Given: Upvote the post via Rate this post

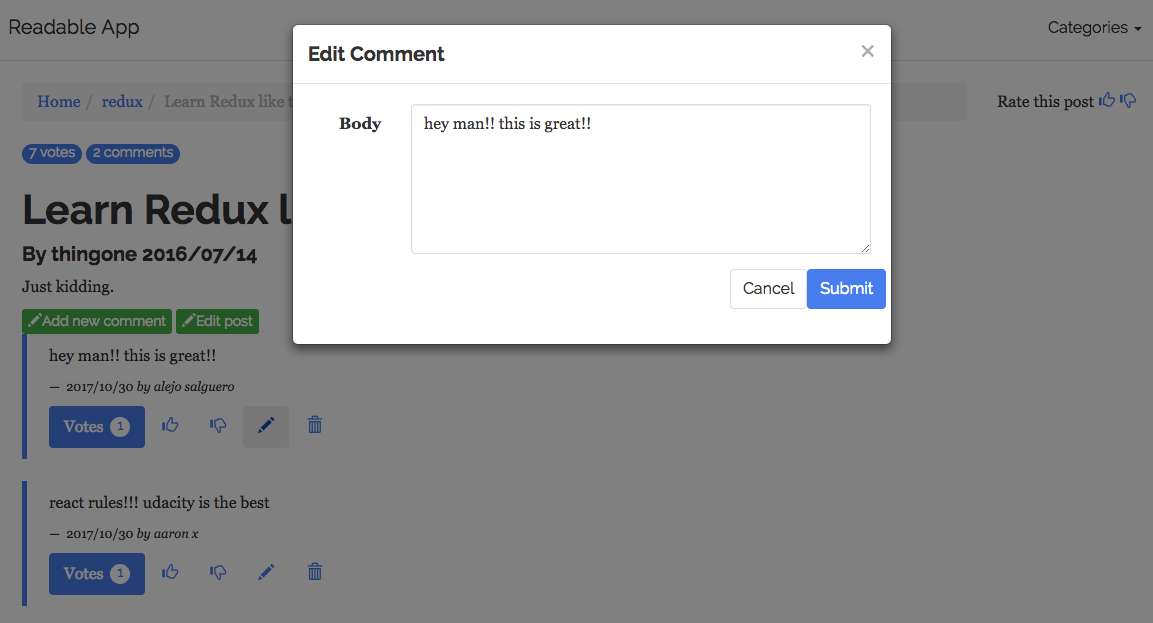Looking at the screenshot, I should pyautogui.click(x=1107, y=100).
